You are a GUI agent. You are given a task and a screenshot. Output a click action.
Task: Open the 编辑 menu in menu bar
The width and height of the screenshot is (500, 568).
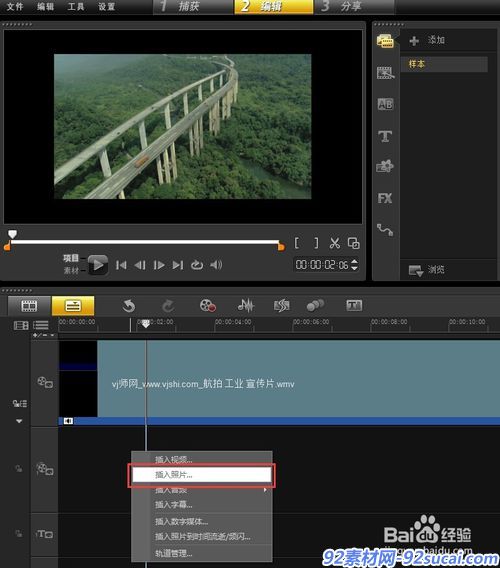[45, 6]
